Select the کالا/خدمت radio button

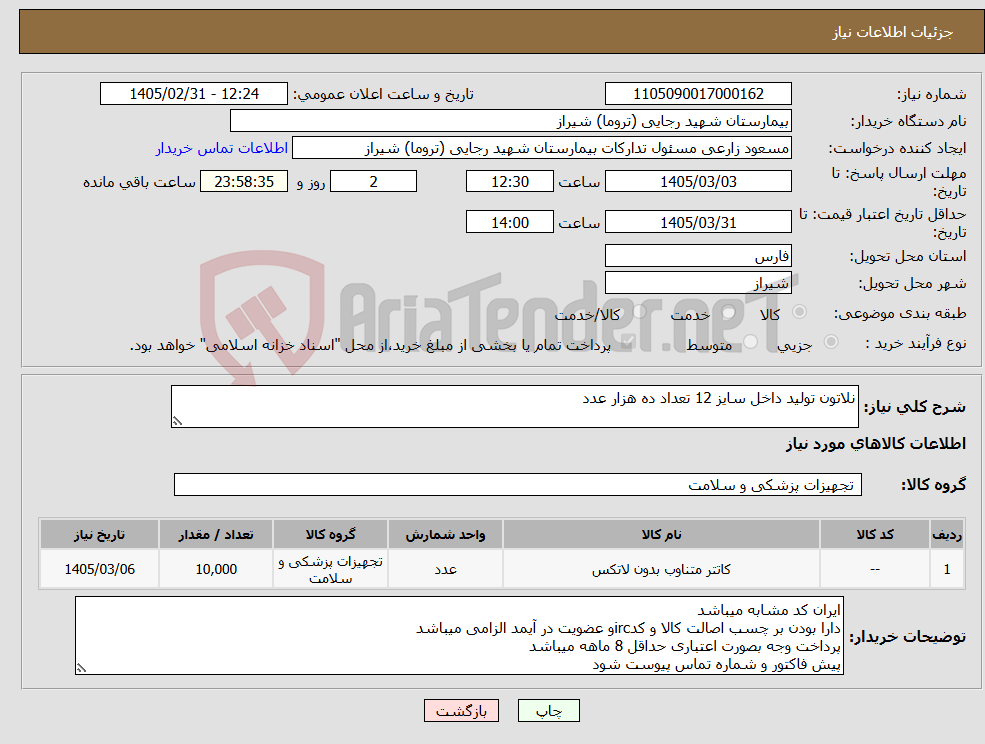[x=639, y=312]
